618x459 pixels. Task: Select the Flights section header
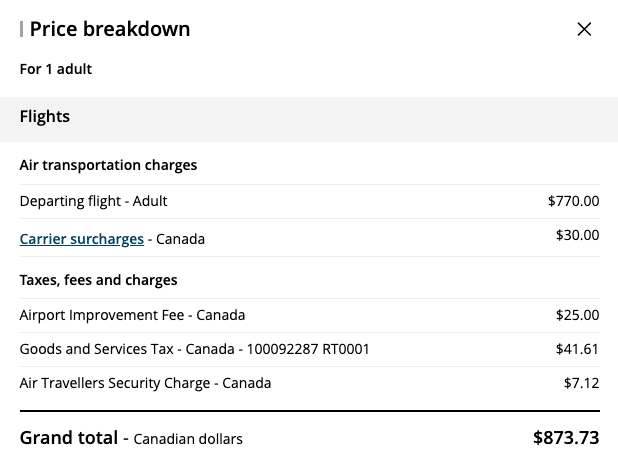(x=45, y=116)
